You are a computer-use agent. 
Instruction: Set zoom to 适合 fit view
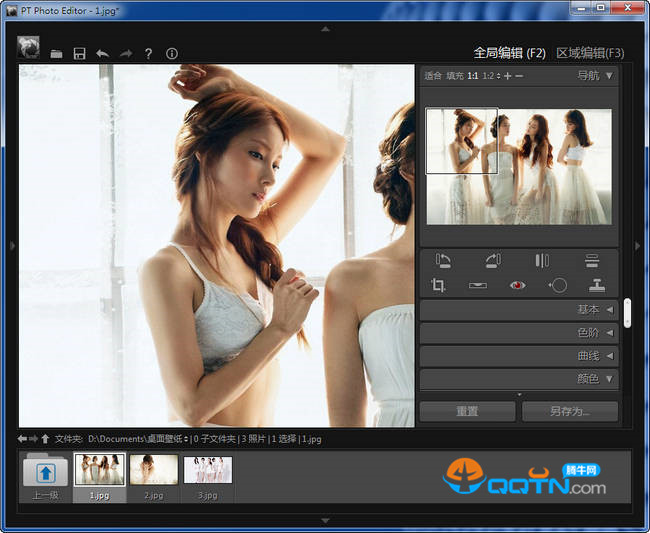point(432,76)
